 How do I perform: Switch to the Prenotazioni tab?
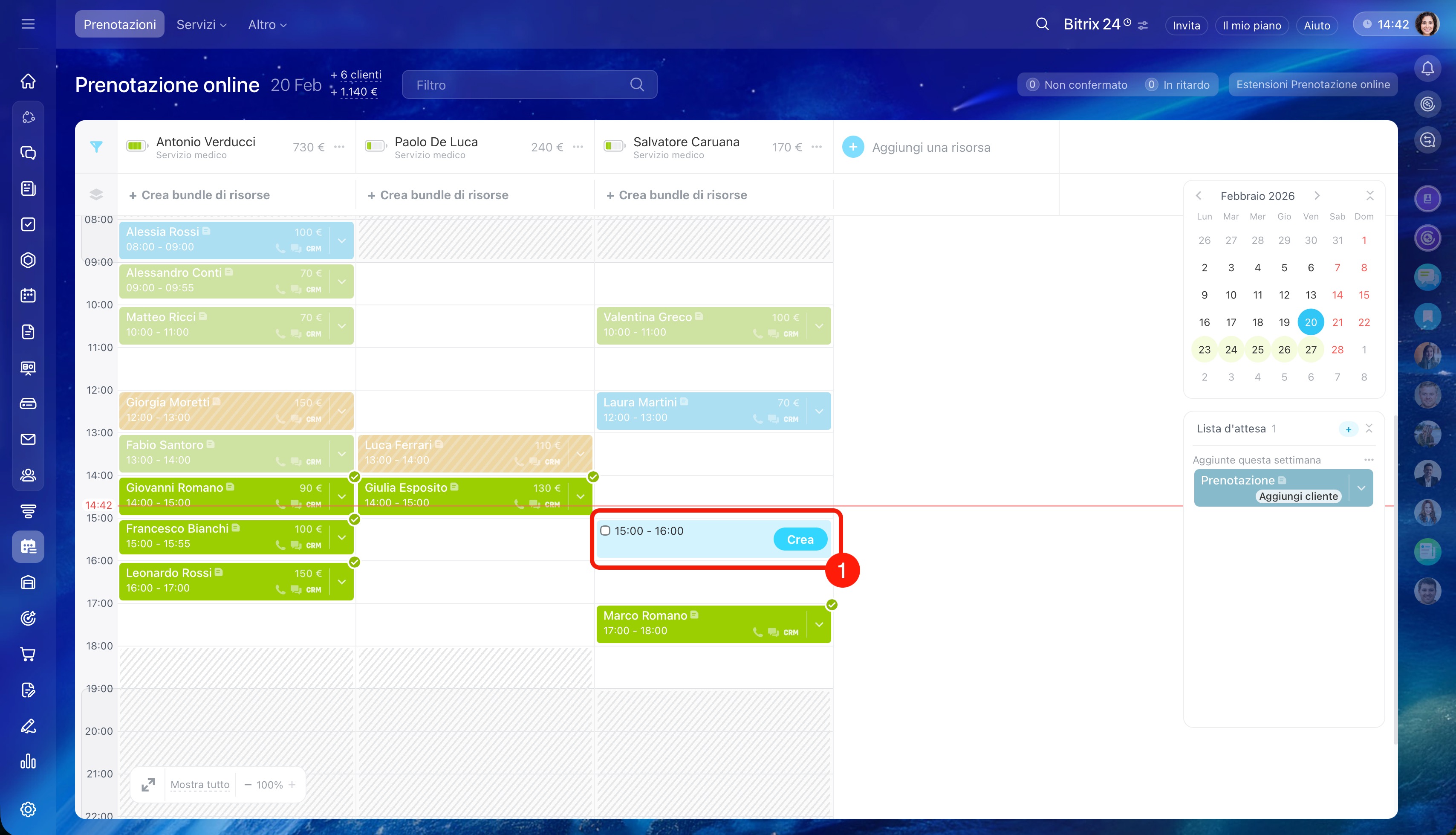[119, 25]
